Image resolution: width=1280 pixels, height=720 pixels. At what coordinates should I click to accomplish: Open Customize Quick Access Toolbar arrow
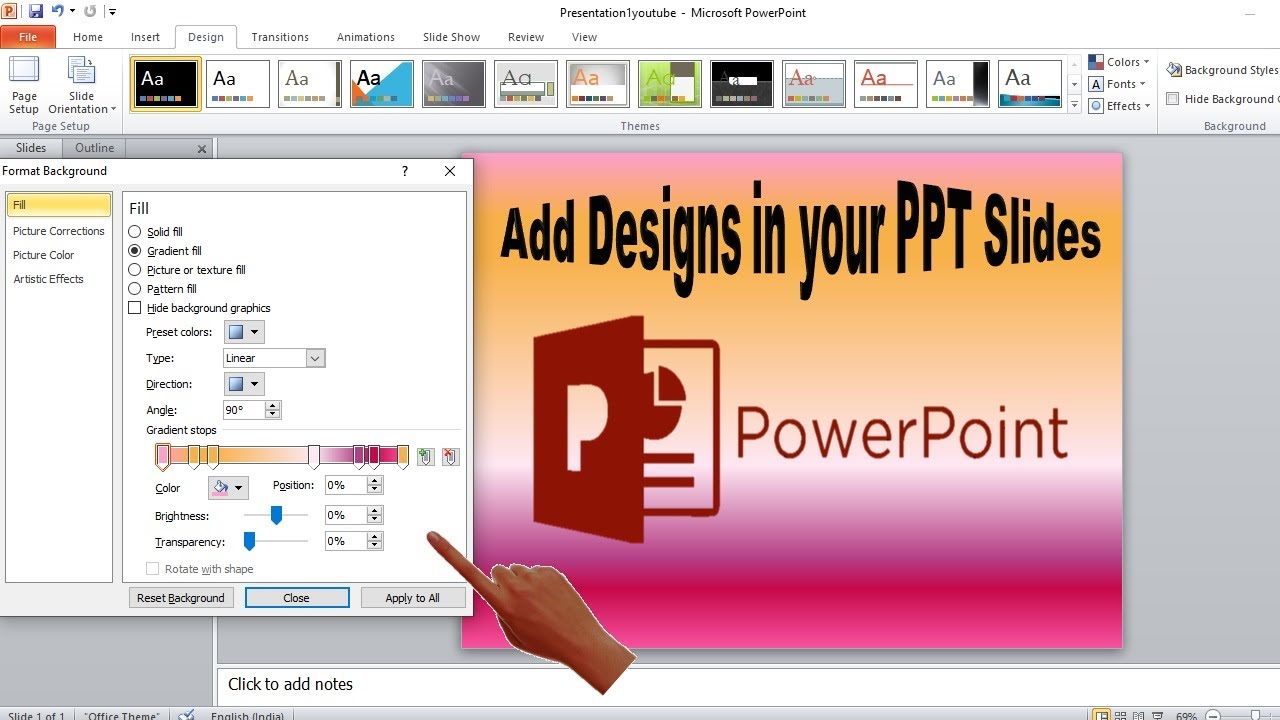pyautogui.click(x=112, y=12)
